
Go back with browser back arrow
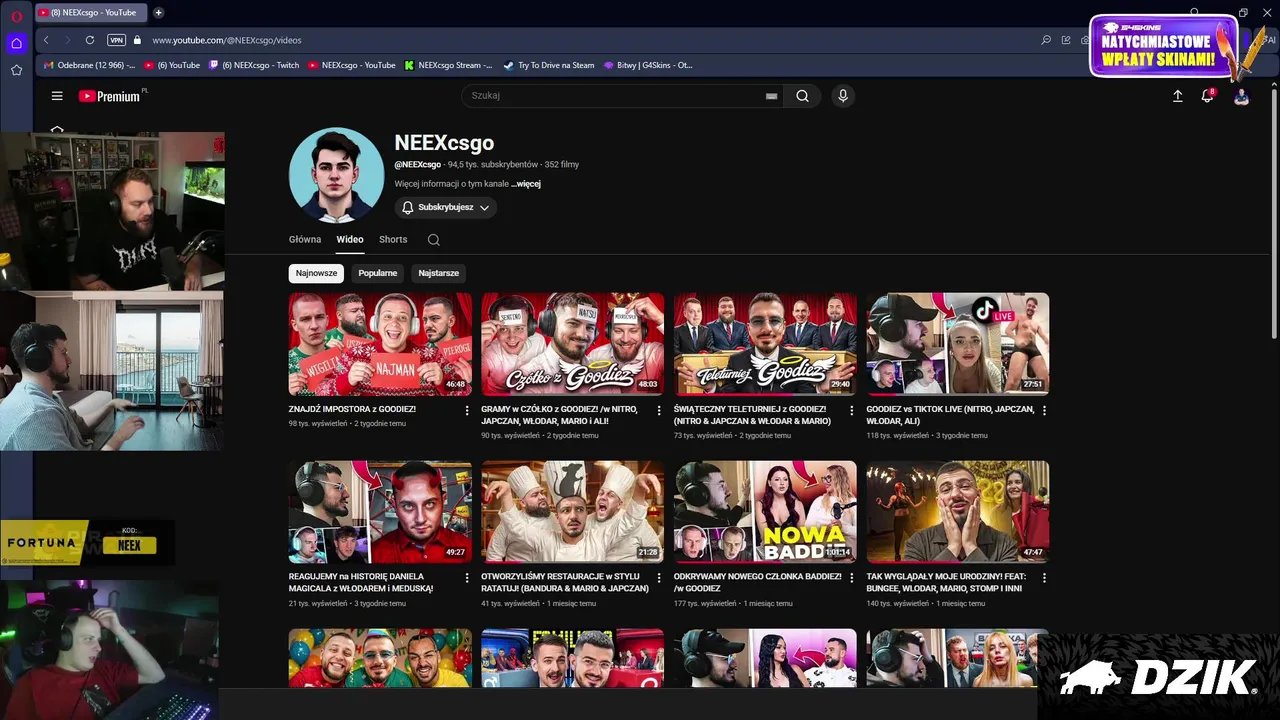point(46,40)
